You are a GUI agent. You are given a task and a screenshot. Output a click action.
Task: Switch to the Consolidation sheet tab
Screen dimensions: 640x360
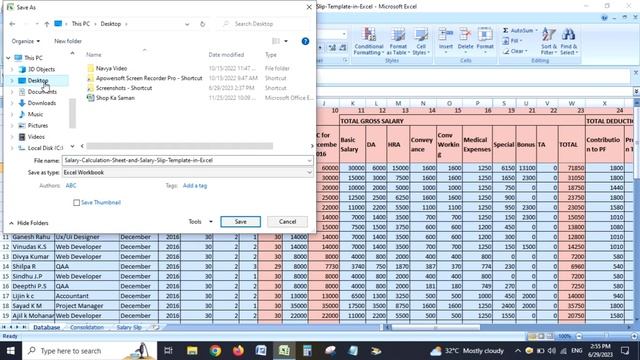click(x=87, y=327)
